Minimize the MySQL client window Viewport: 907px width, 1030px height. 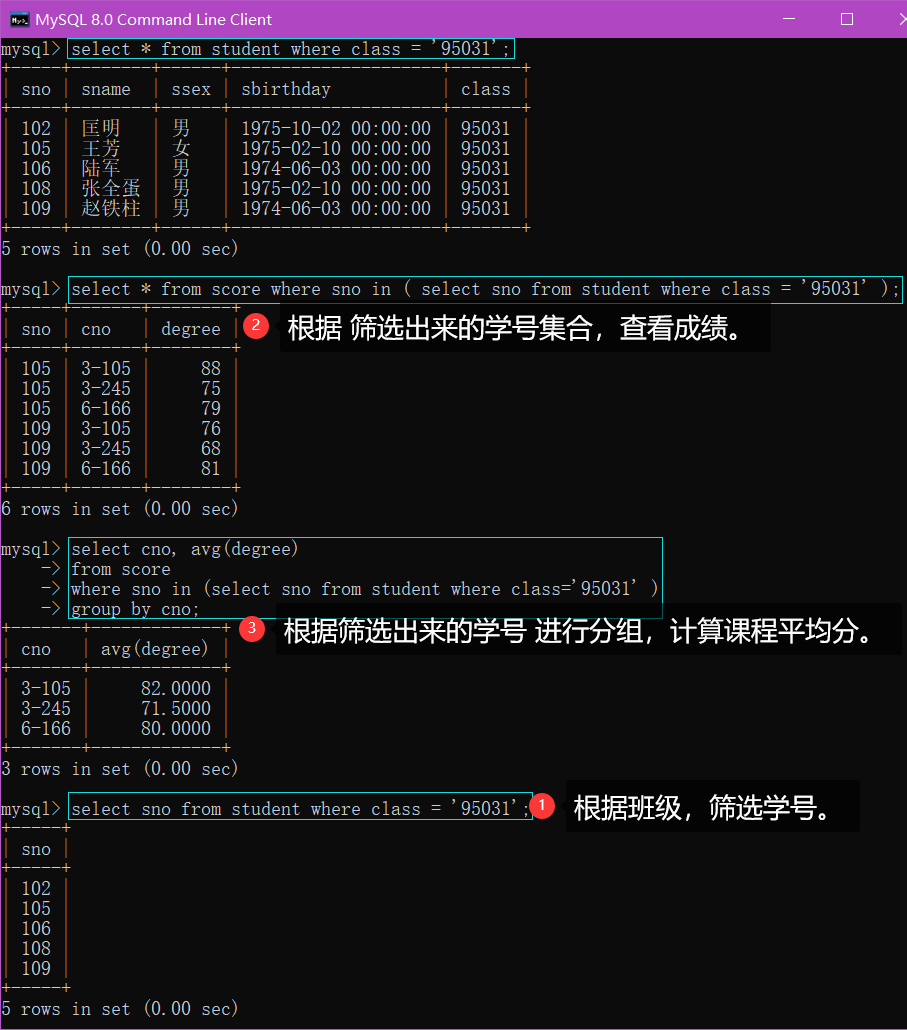[x=789, y=19]
